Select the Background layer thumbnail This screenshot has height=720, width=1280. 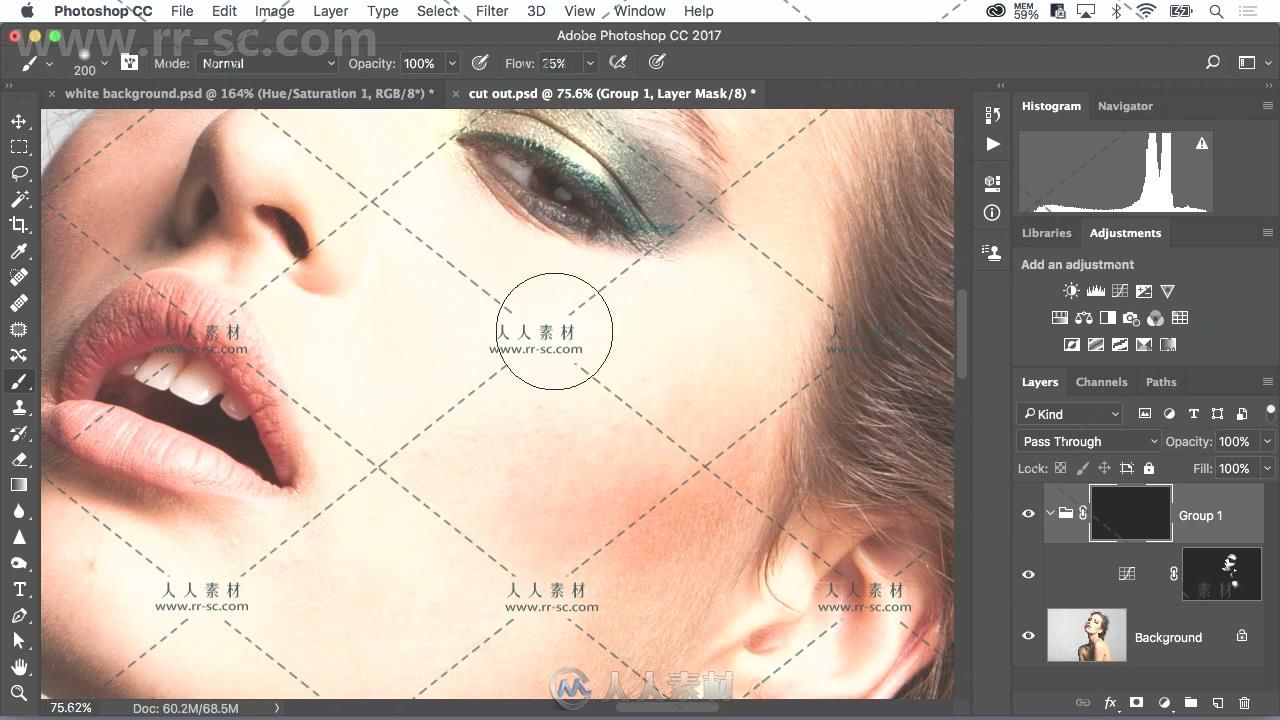[1086, 636]
